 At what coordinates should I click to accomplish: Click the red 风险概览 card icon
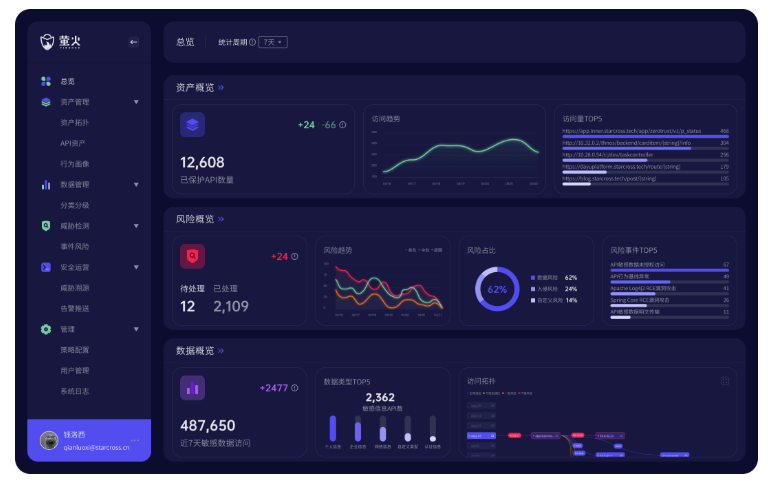pyautogui.click(x=192, y=257)
